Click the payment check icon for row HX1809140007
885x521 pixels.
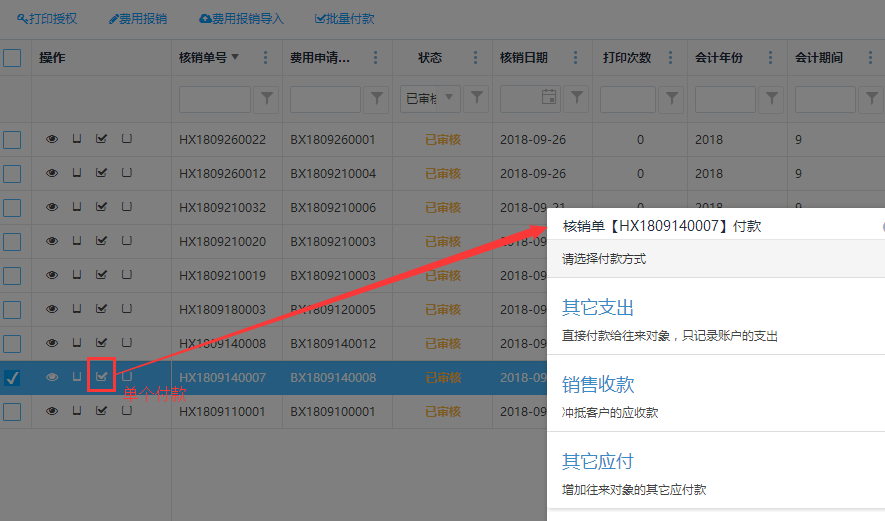pos(101,377)
